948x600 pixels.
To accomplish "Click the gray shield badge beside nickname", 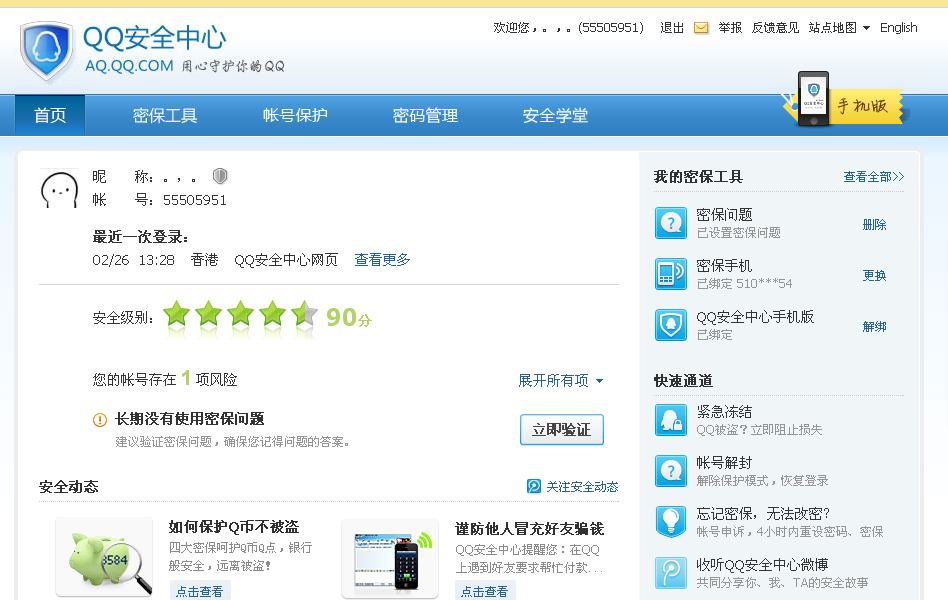I will point(220,176).
